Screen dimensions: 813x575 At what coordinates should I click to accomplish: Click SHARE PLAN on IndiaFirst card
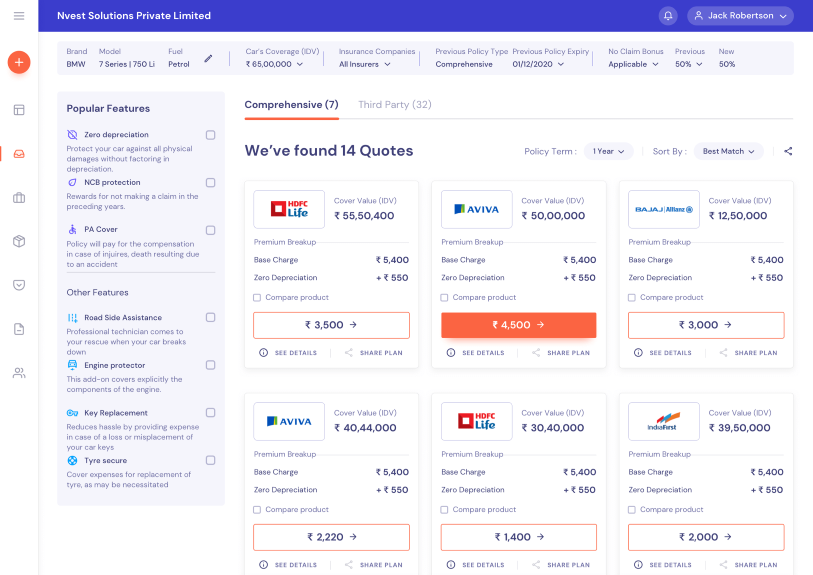click(x=755, y=565)
